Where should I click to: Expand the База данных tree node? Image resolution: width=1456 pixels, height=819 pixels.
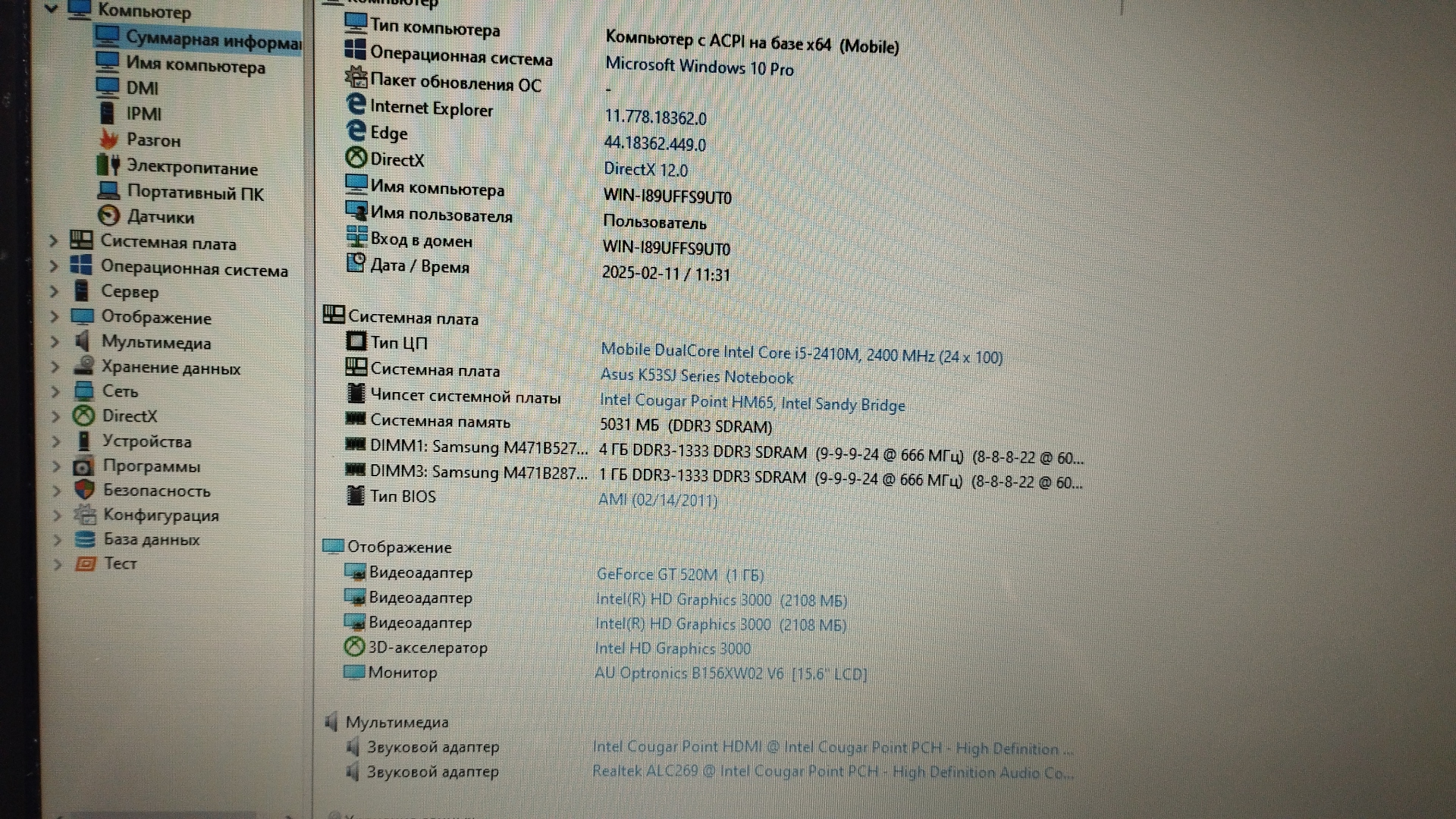tap(58, 539)
